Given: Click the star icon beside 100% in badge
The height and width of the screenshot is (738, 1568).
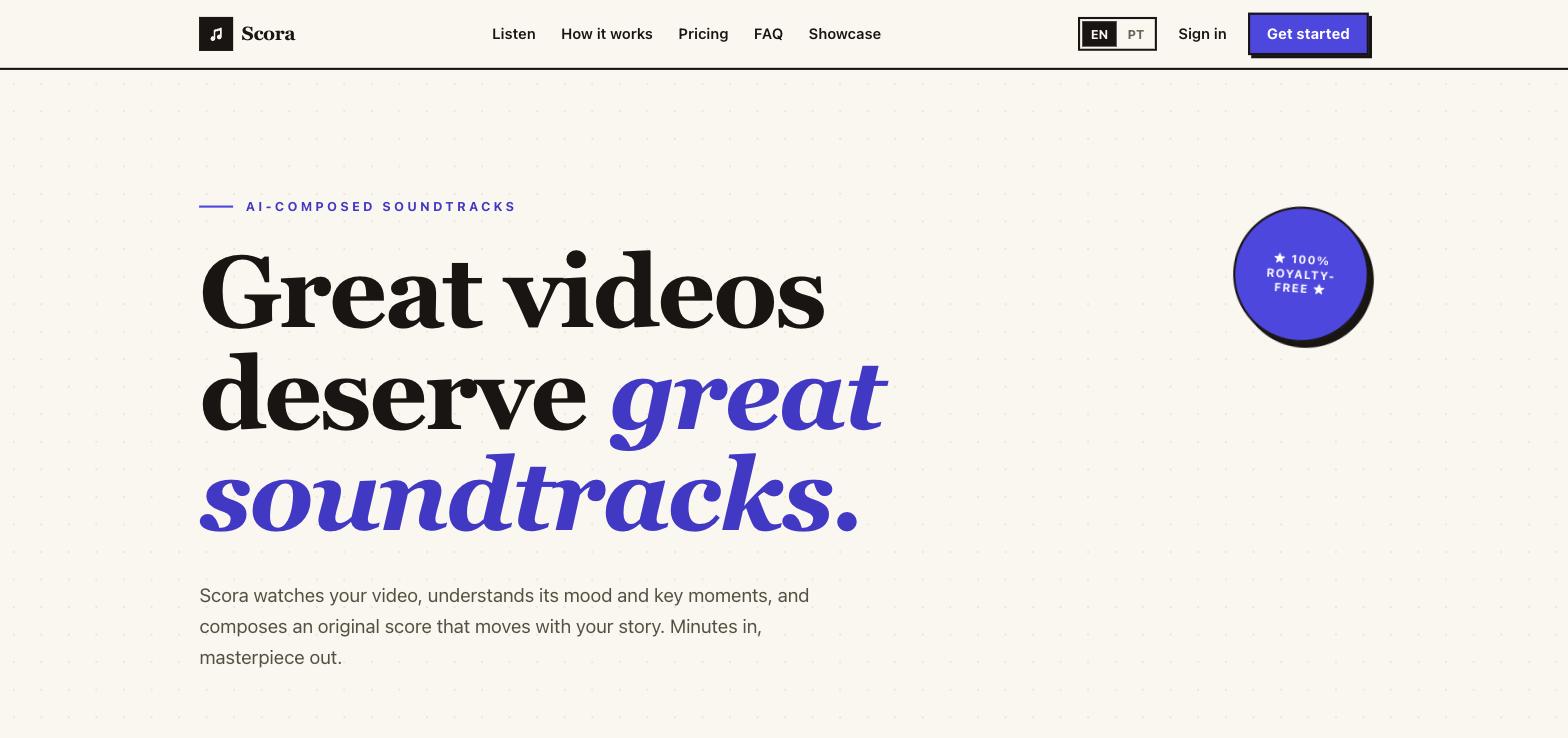Looking at the screenshot, I should 1279,258.
